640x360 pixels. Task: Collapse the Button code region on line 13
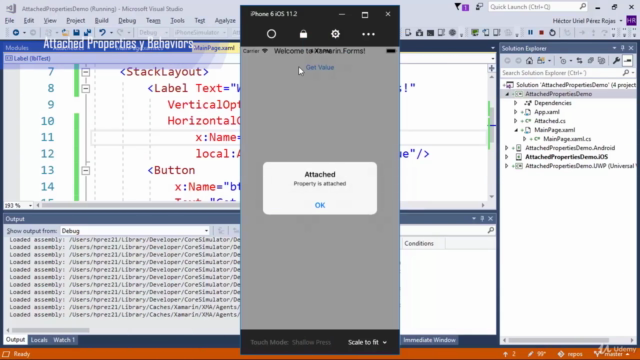pyautogui.click(x=85, y=171)
